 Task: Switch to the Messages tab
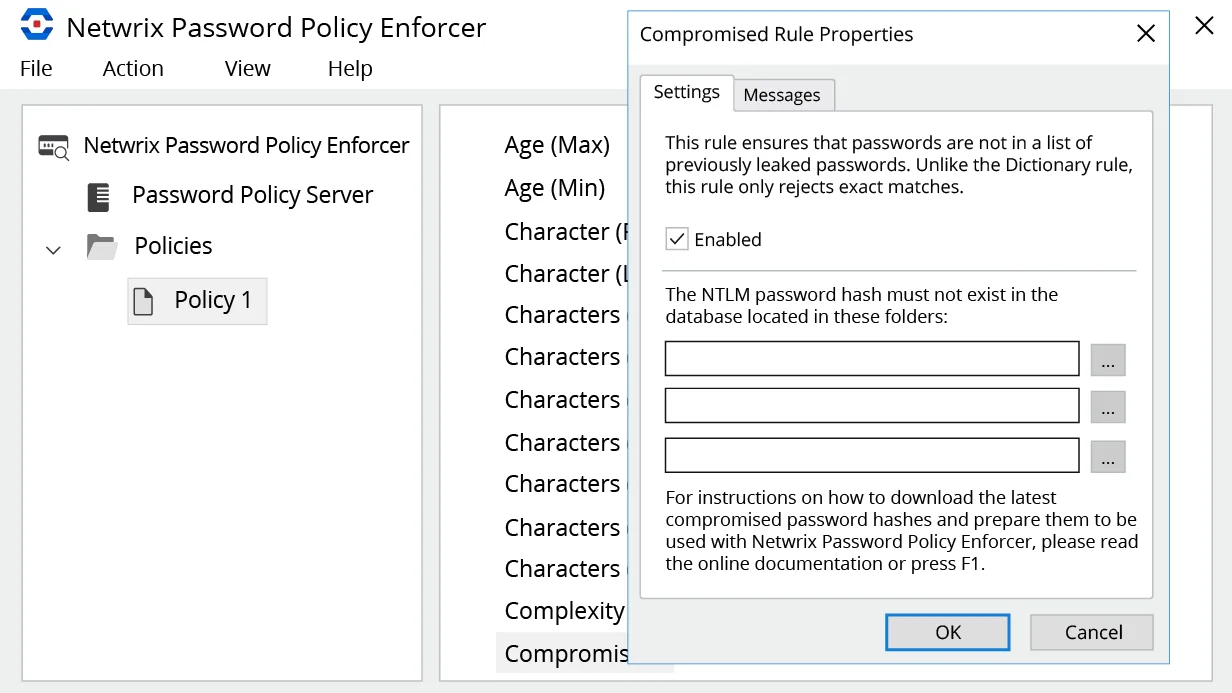[x=783, y=95]
